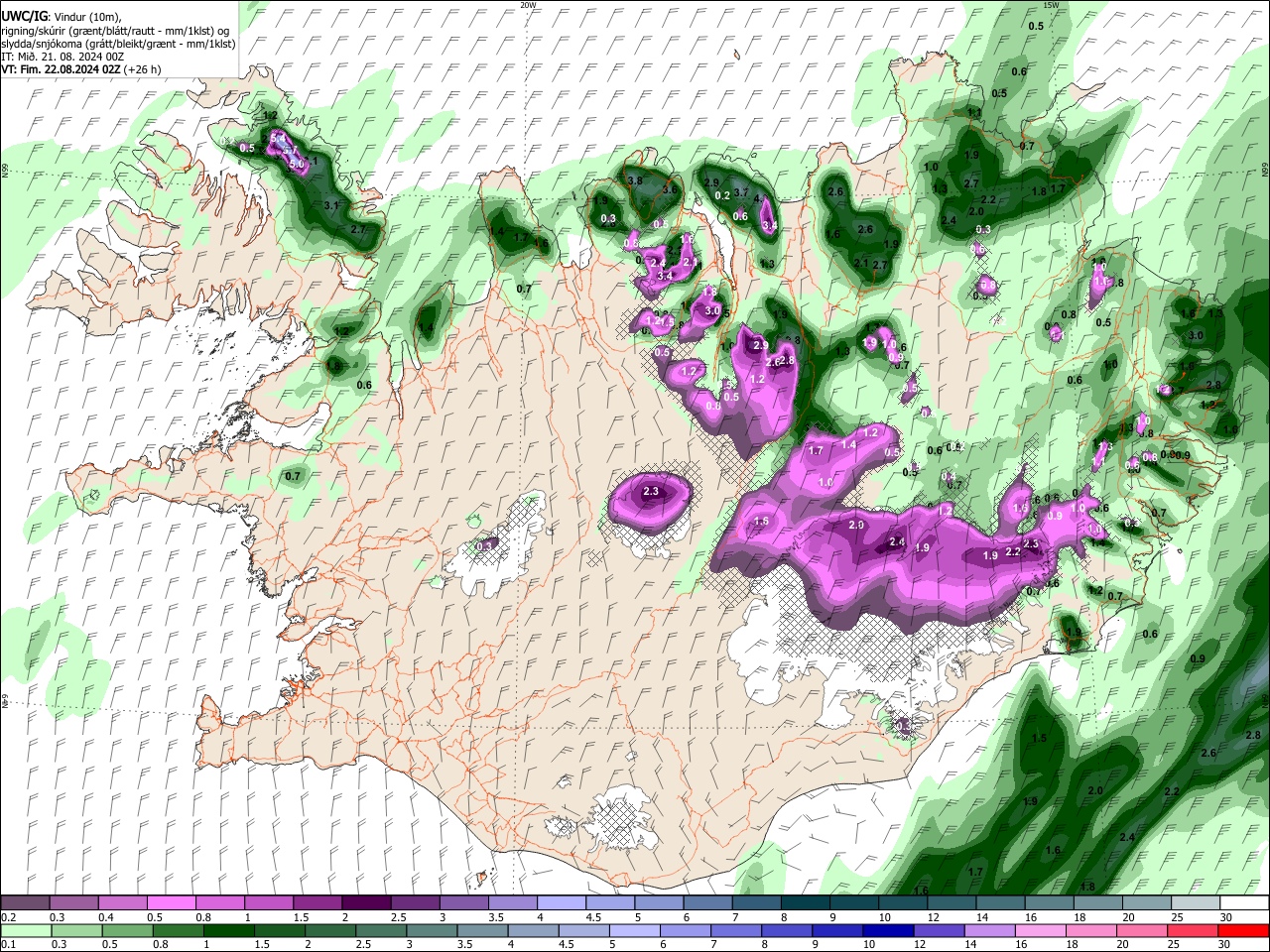Viewport: 1270px width, 952px height.
Task: Pick the hot pink swatch labeled 20, rain row
Action: click(1142, 930)
